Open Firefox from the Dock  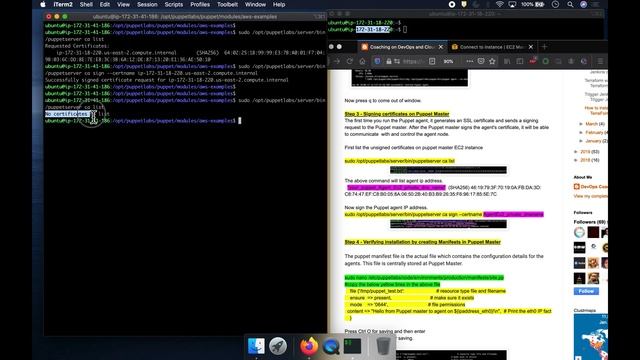[x=309, y=346]
